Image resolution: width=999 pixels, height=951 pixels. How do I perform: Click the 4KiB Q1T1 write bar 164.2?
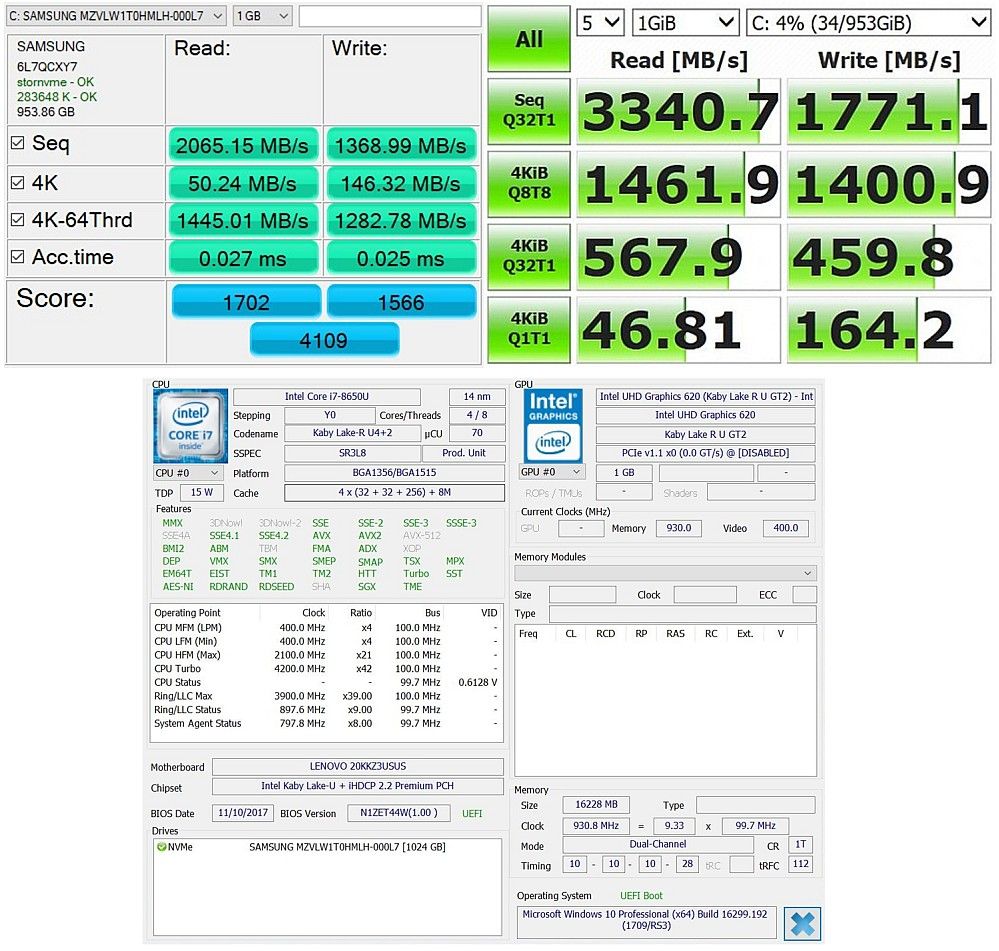pyautogui.click(x=889, y=329)
